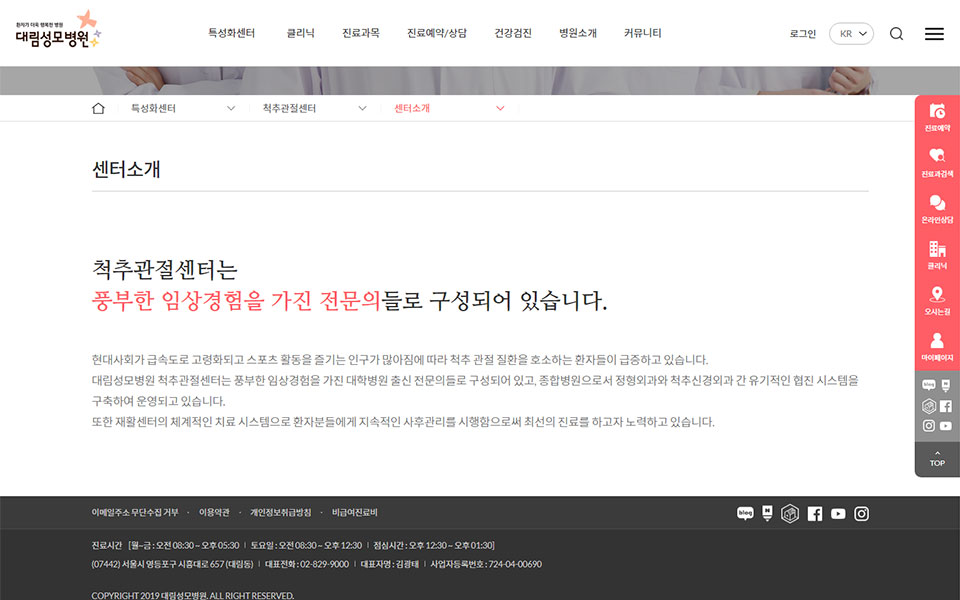Viewport: 960px width, 600px height.
Task: Click the 로그인 link
Action: tap(802, 33)
